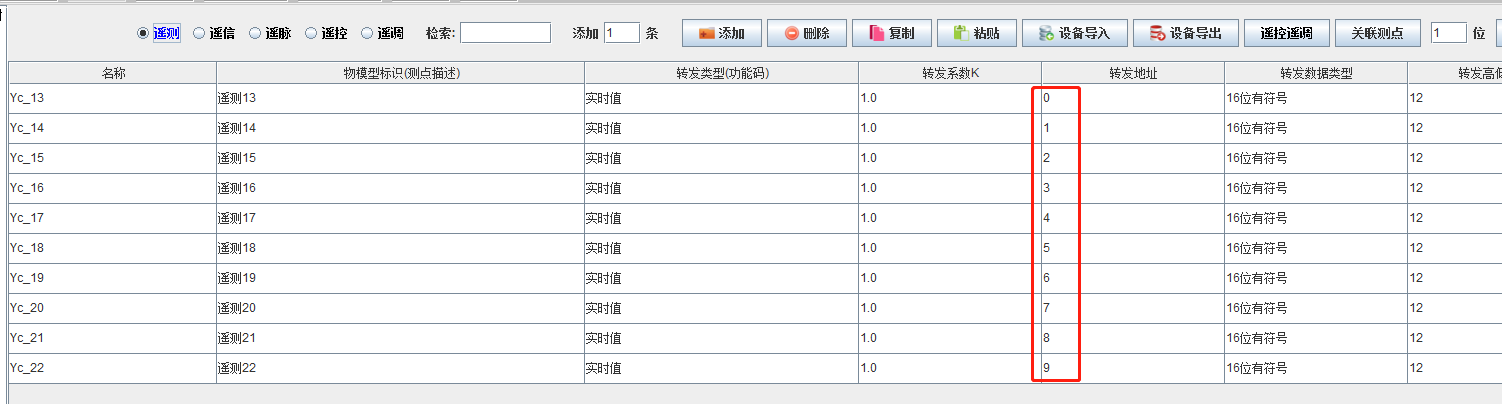Click the 转发类型(功能码) column header
Screen dimensions: 1502x404
point(721,73)
